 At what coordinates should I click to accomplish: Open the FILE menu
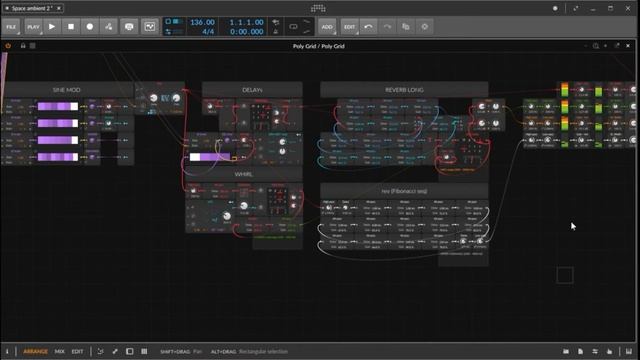[11, 27]
